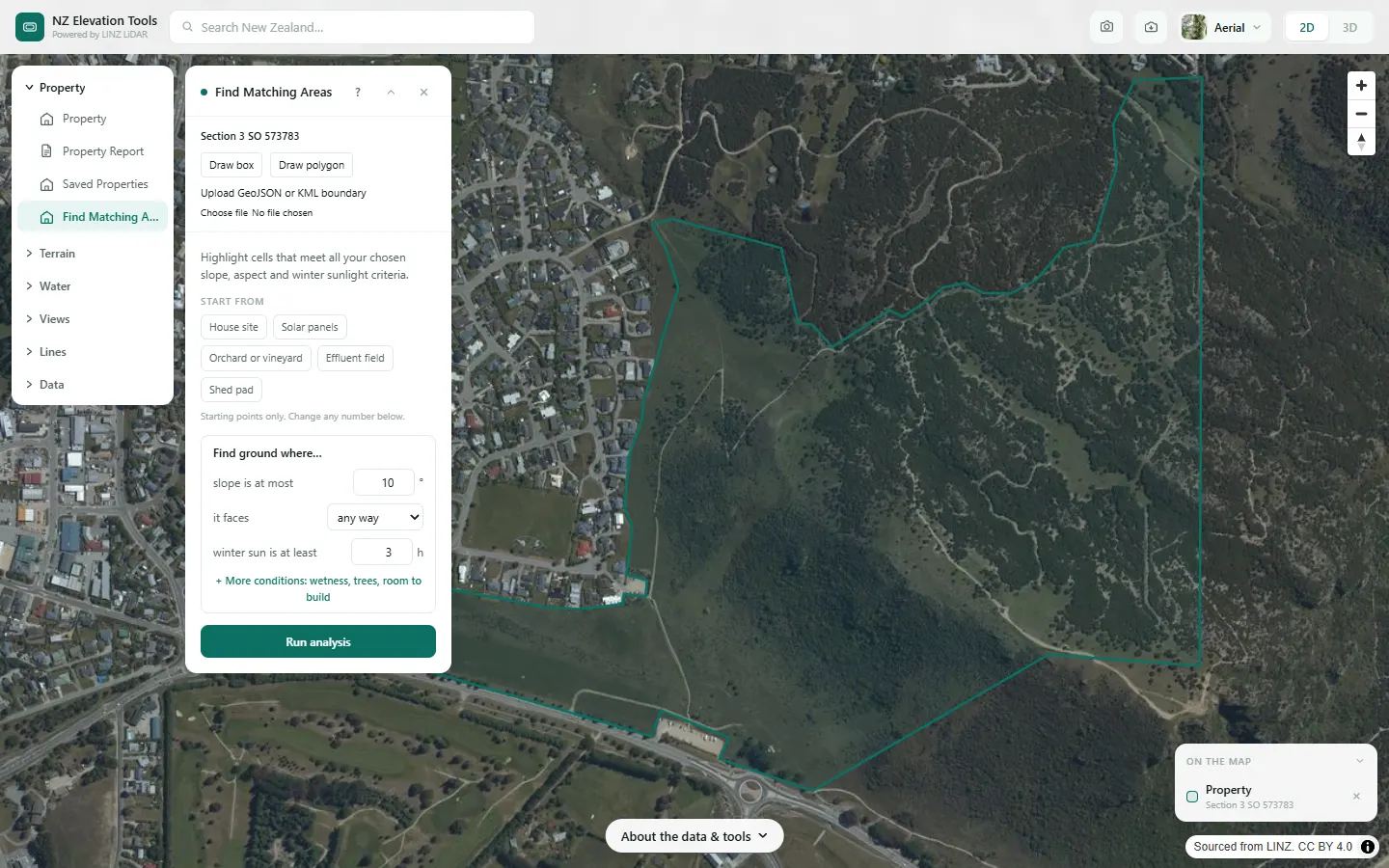1389x868 pixels.
Task: Reset map bearing with the compass icon
Action: (1361, 142)
